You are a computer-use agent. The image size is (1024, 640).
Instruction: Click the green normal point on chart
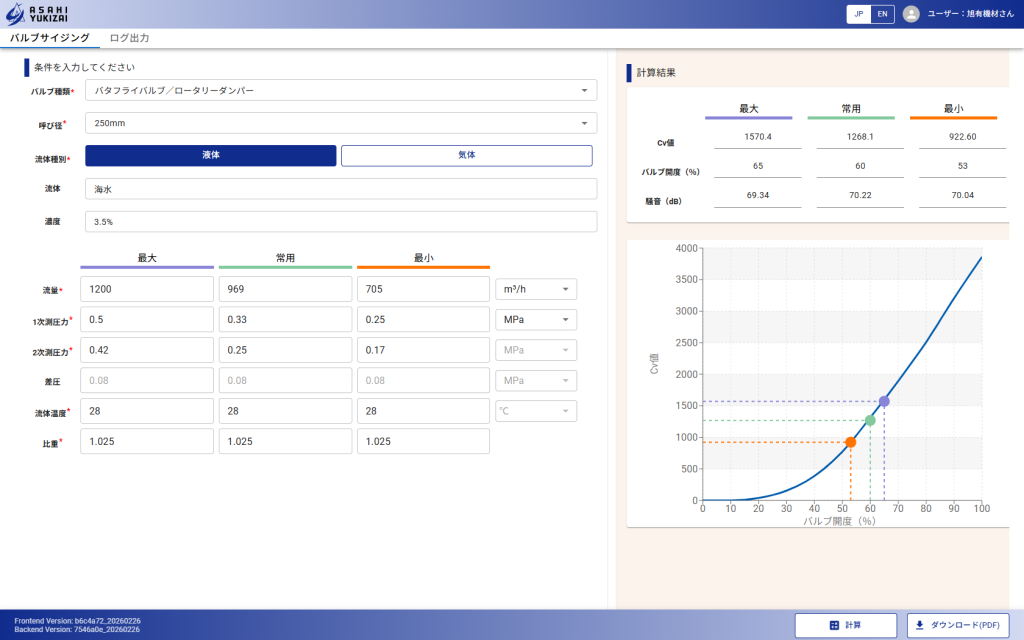point(870,420)
